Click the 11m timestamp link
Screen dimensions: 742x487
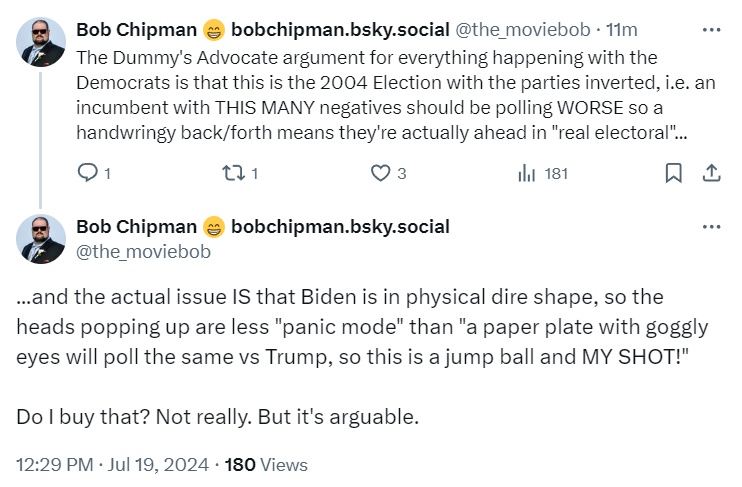coord(621,29)
